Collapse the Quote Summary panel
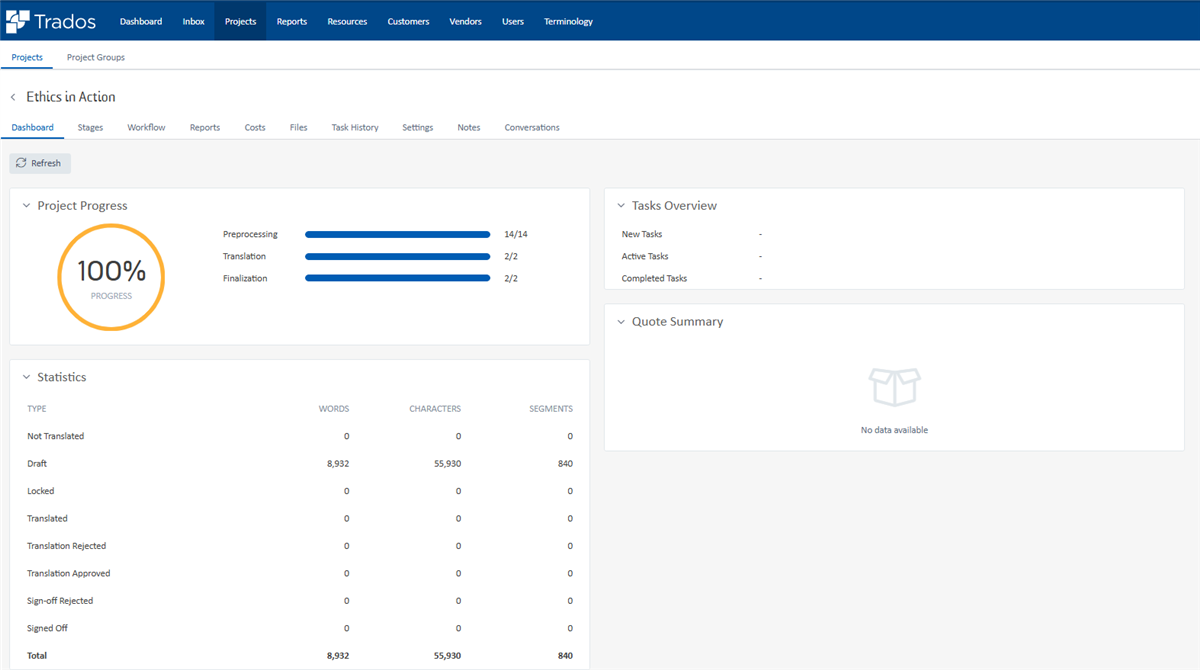This screenshot has width=1200, height=670. point(620,321)
